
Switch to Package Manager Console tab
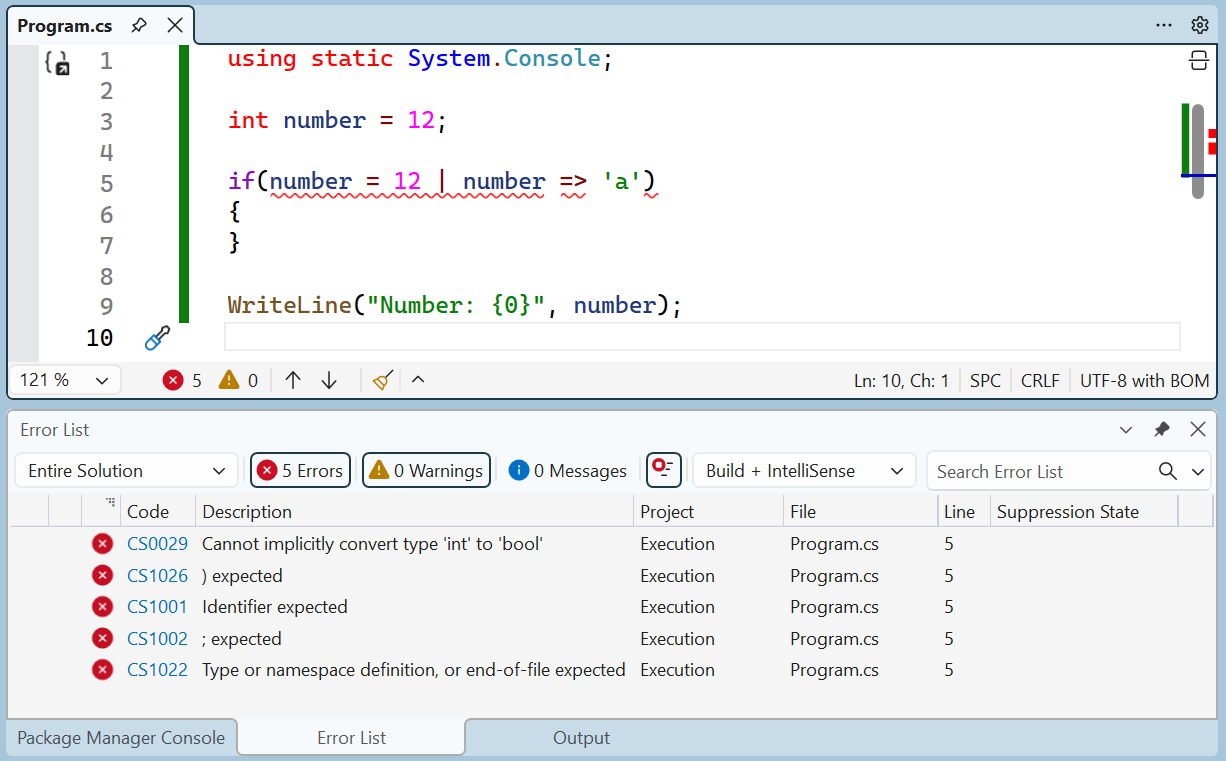121,738
